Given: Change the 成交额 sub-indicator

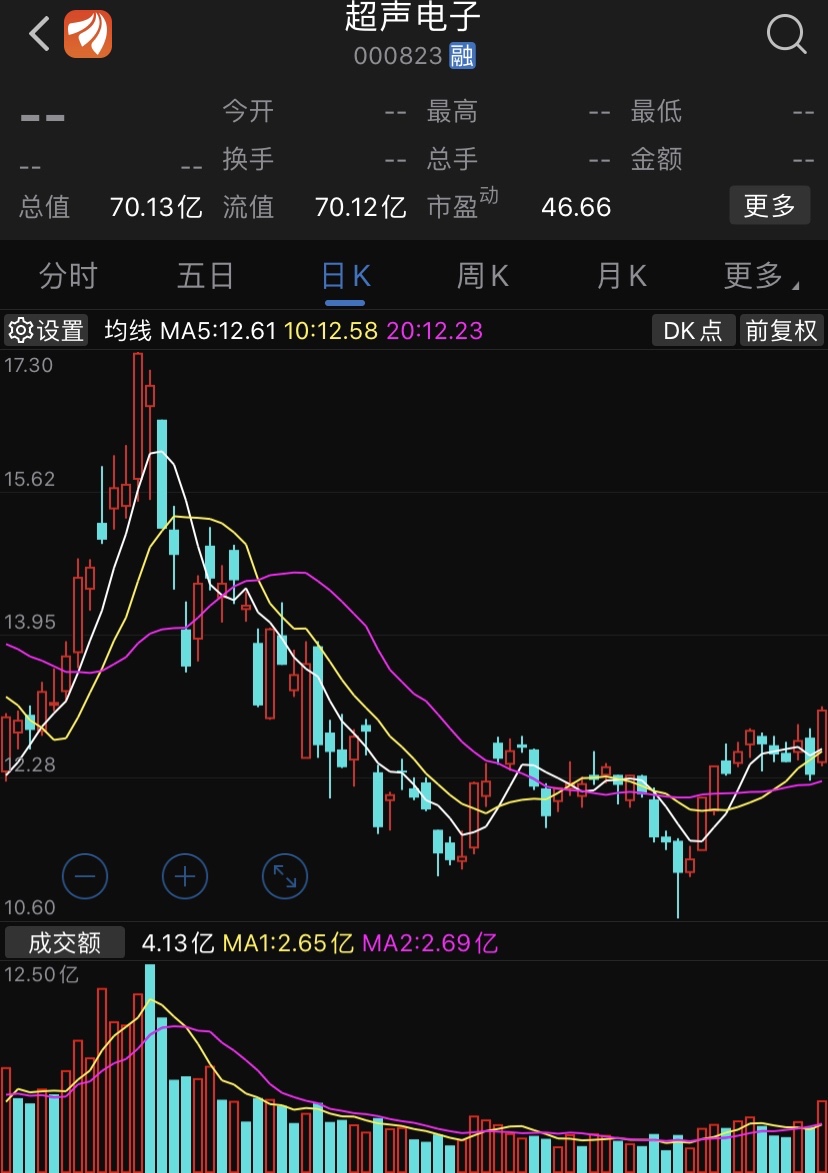Looking at the screenshot, I should [x=64, y=943].
